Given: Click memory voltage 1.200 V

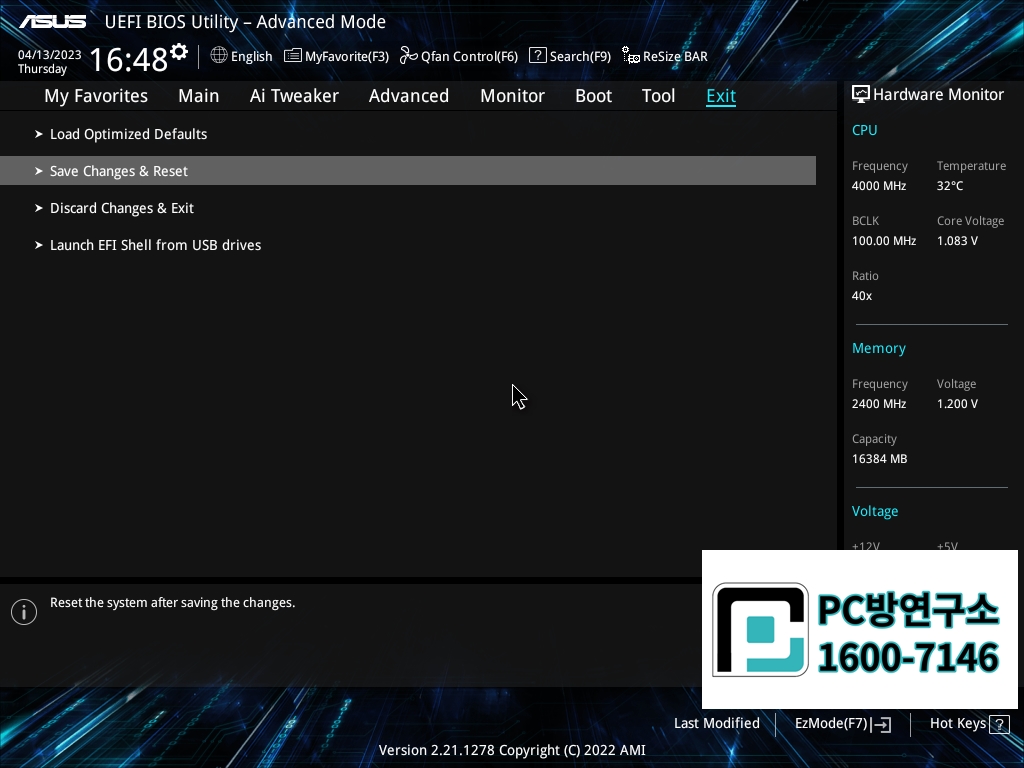Looking at the screenshot, I should [x=957, y=404].
